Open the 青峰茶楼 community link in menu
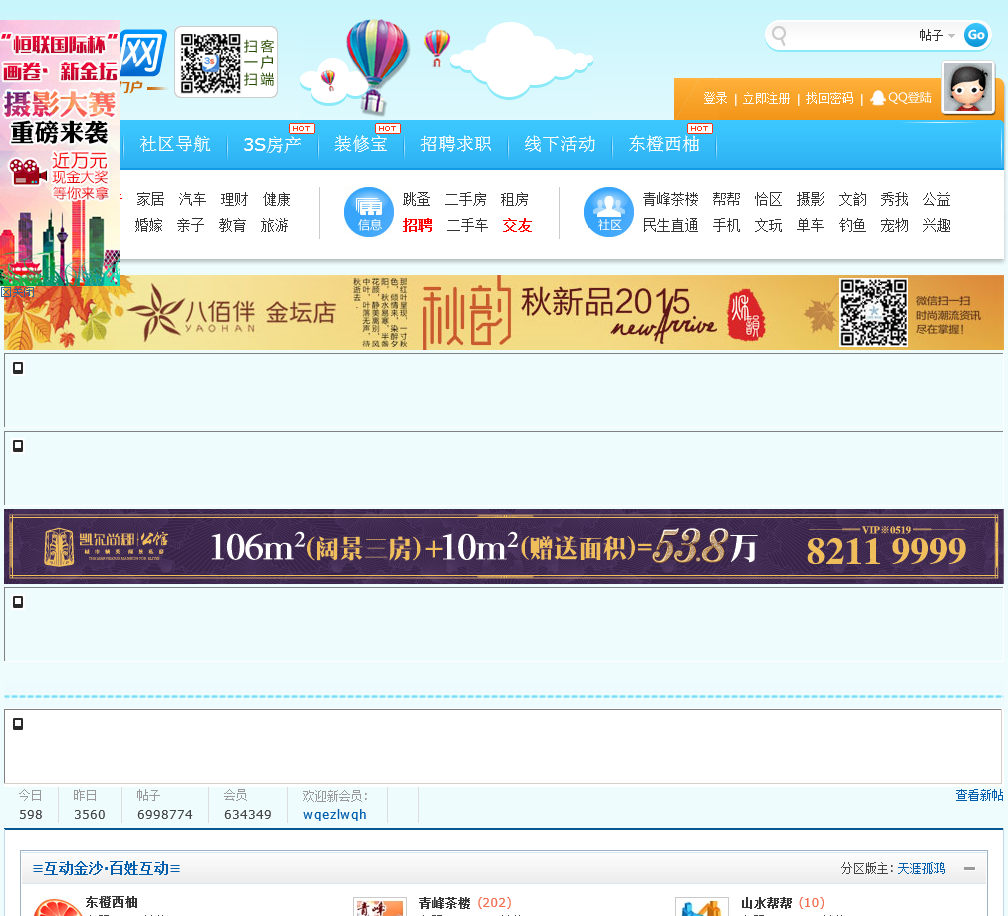Image resolution: width=1008 pixels, height=916 pixels. pyautogui.click(x=670, y=199)
